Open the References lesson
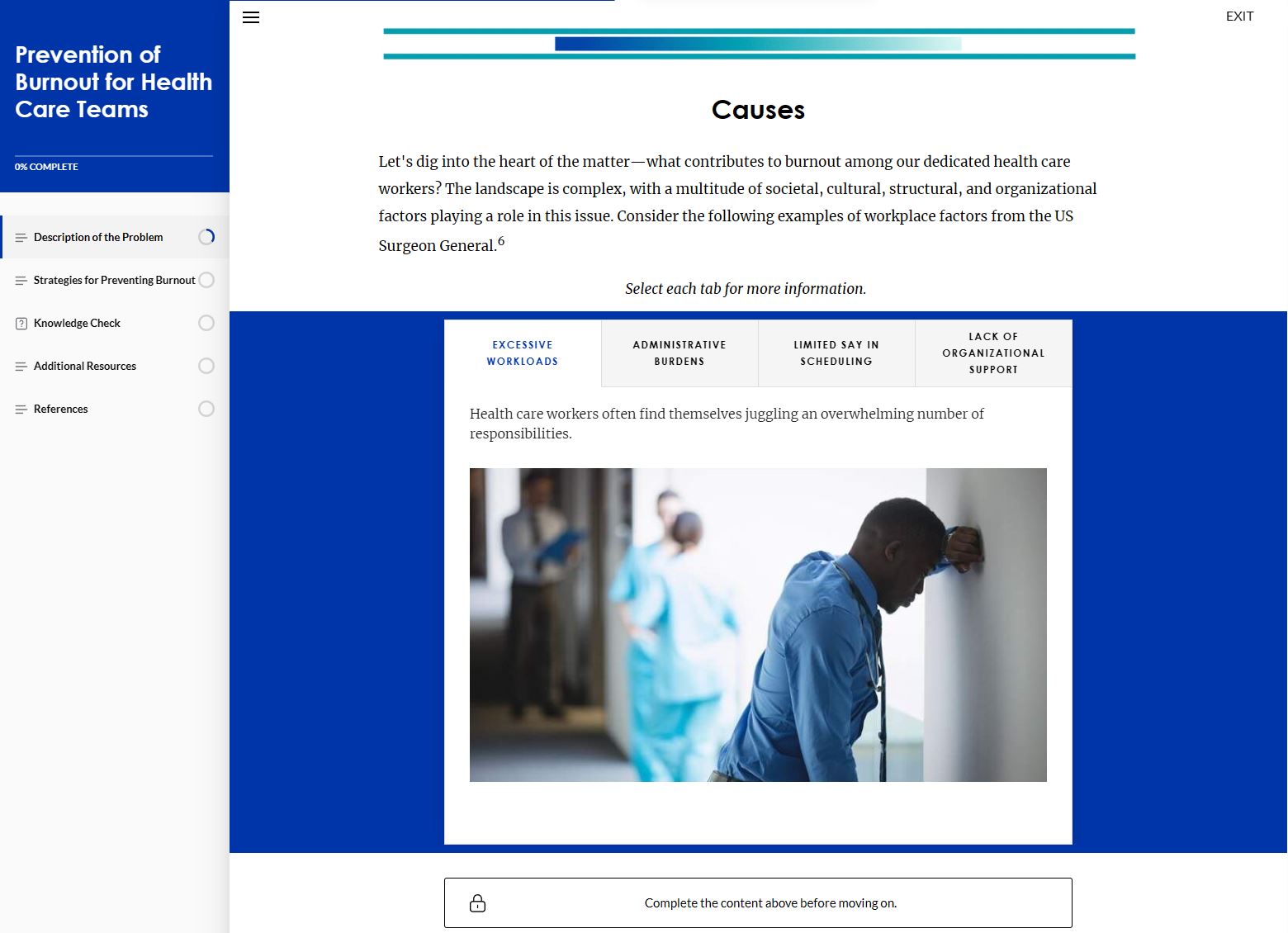 (x=61, y=409)
